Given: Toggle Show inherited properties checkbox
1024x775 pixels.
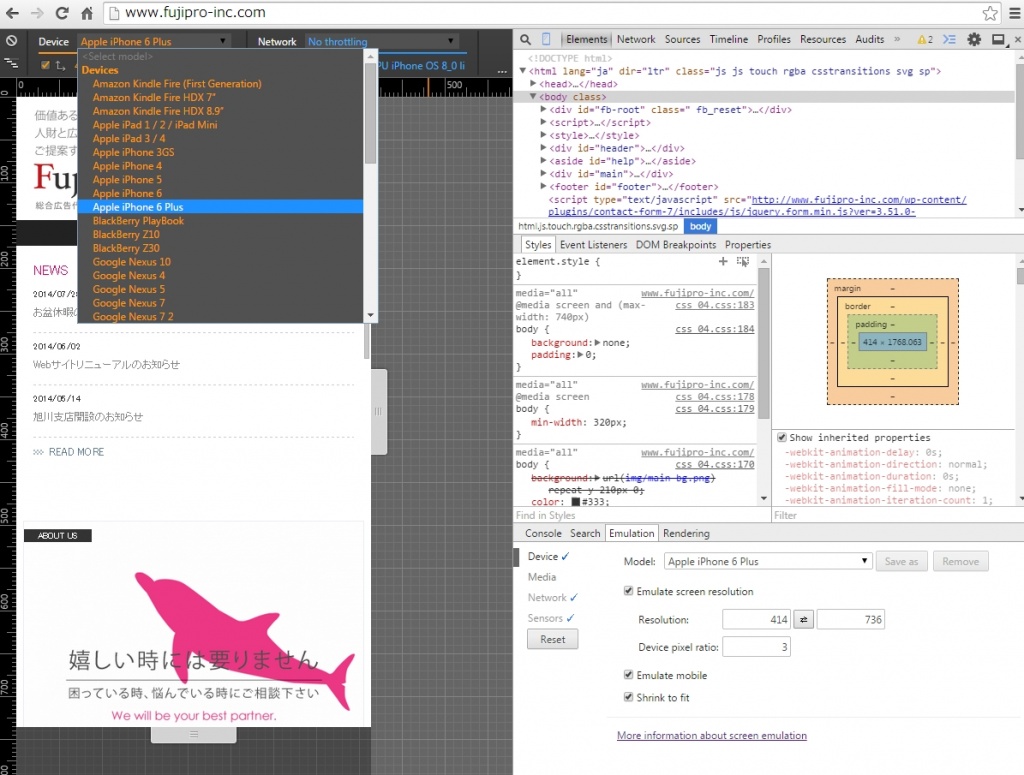Looking at the screenshot, I should pos(781,437).
